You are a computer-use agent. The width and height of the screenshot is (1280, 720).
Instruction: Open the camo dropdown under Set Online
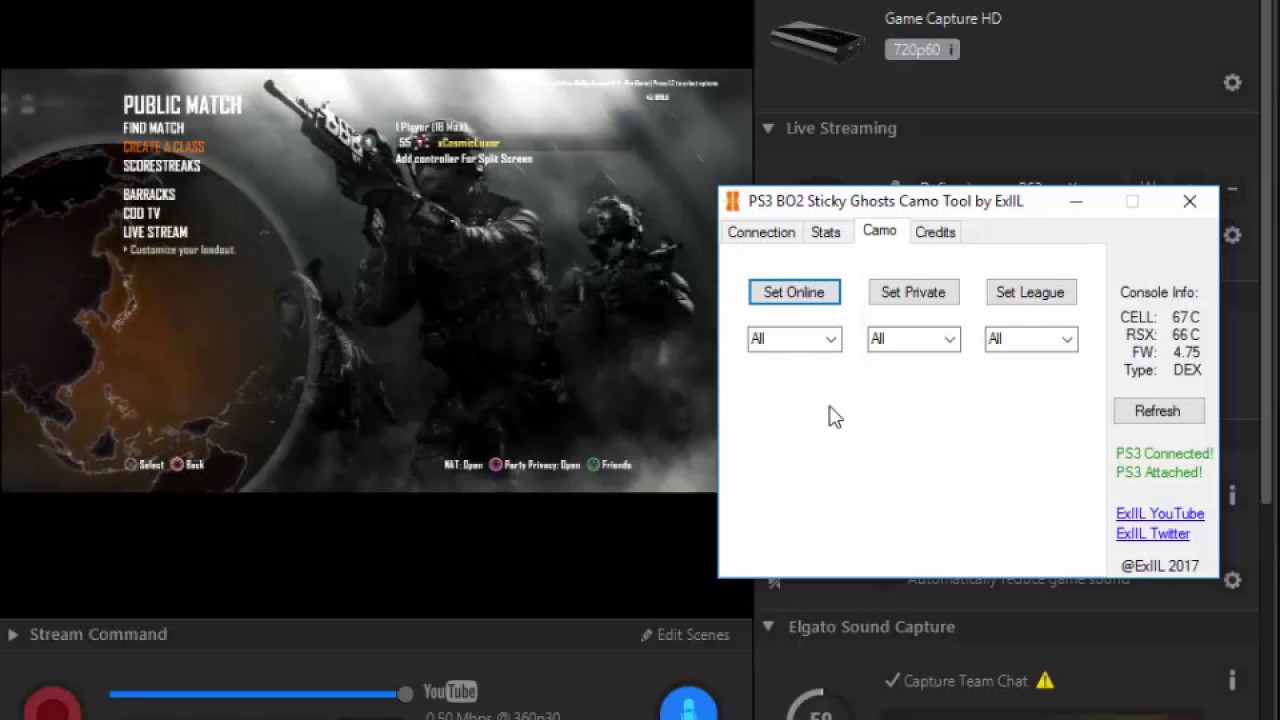click(x=794, y=339)
